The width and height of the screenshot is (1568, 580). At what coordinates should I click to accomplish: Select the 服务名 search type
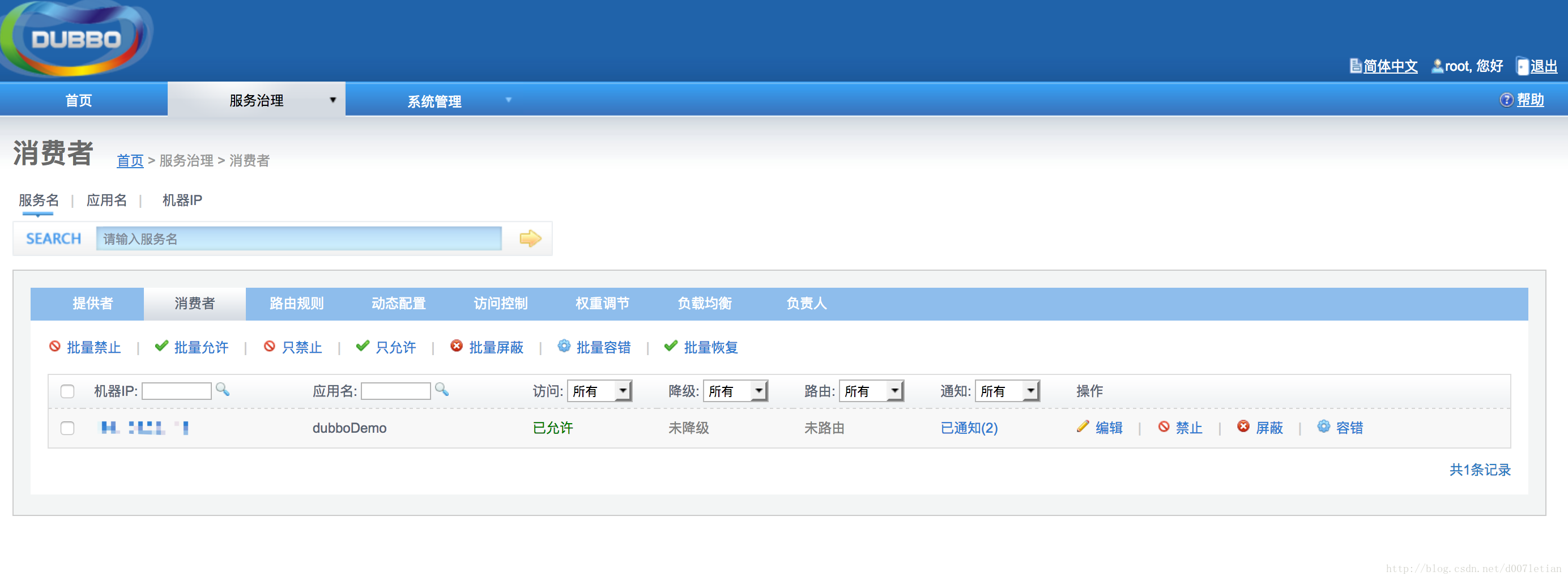point(39,201)
